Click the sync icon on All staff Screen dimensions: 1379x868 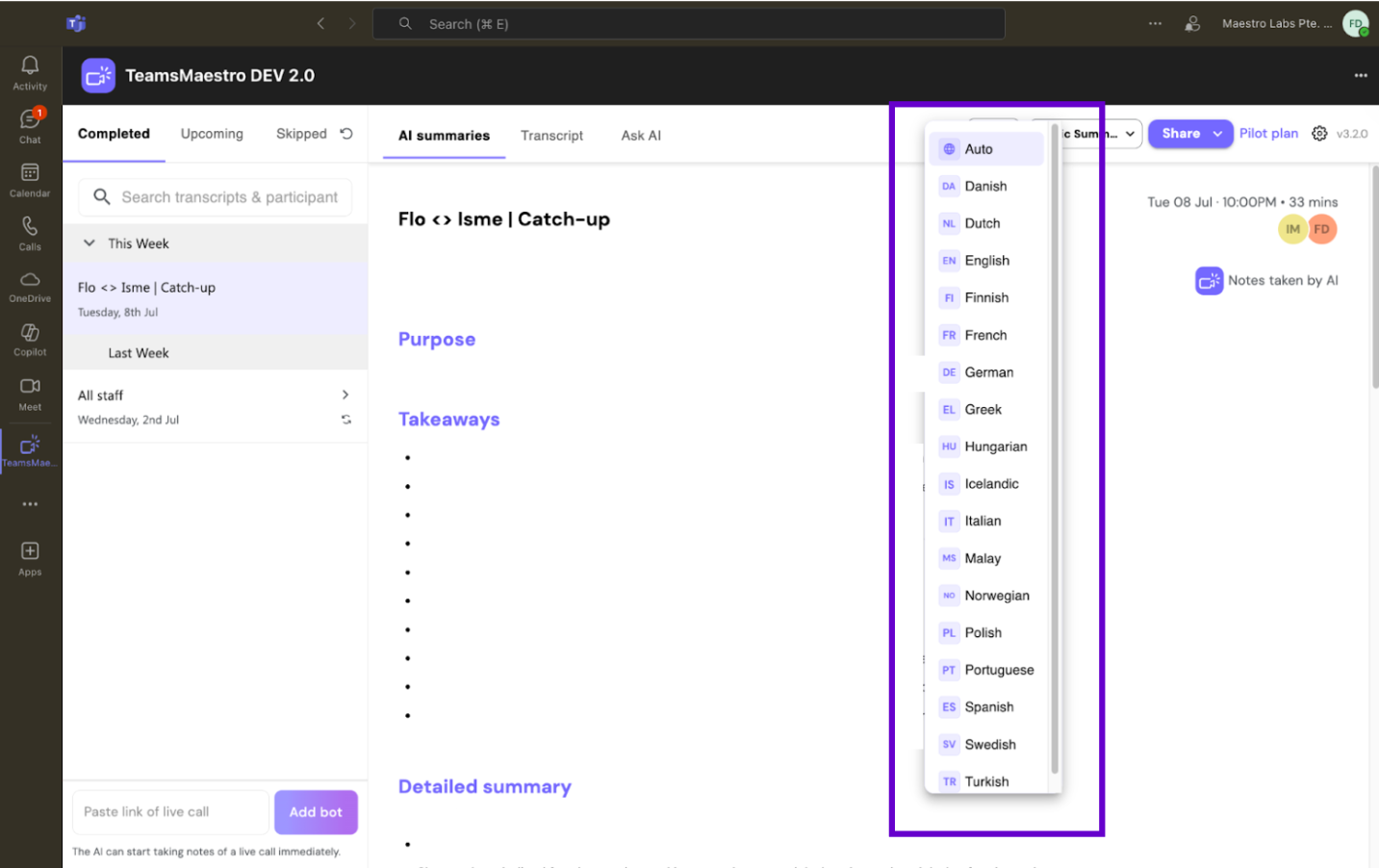click(346, 420)
